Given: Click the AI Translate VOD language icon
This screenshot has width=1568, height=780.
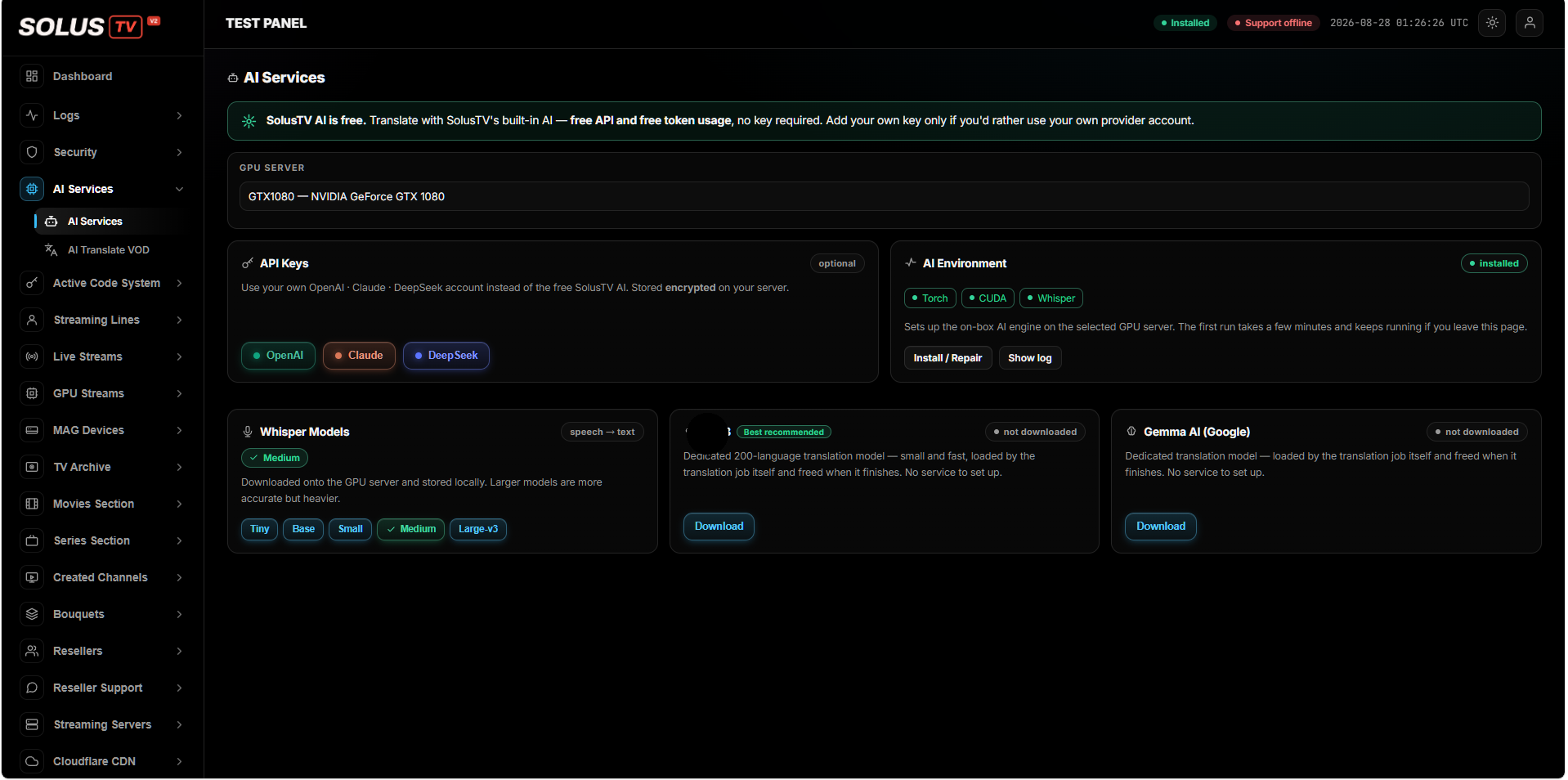Looking at the screenshot, I should tap(52, 250).
